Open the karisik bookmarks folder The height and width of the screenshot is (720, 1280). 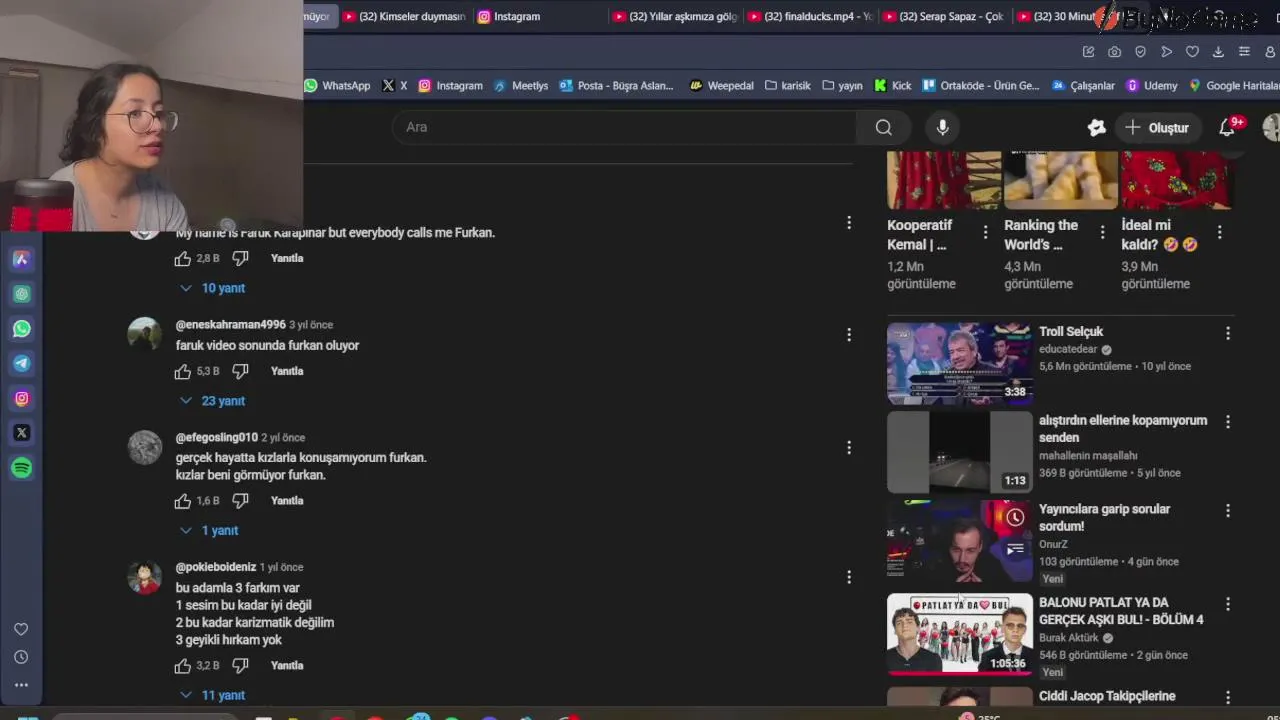tap(788, 86)
